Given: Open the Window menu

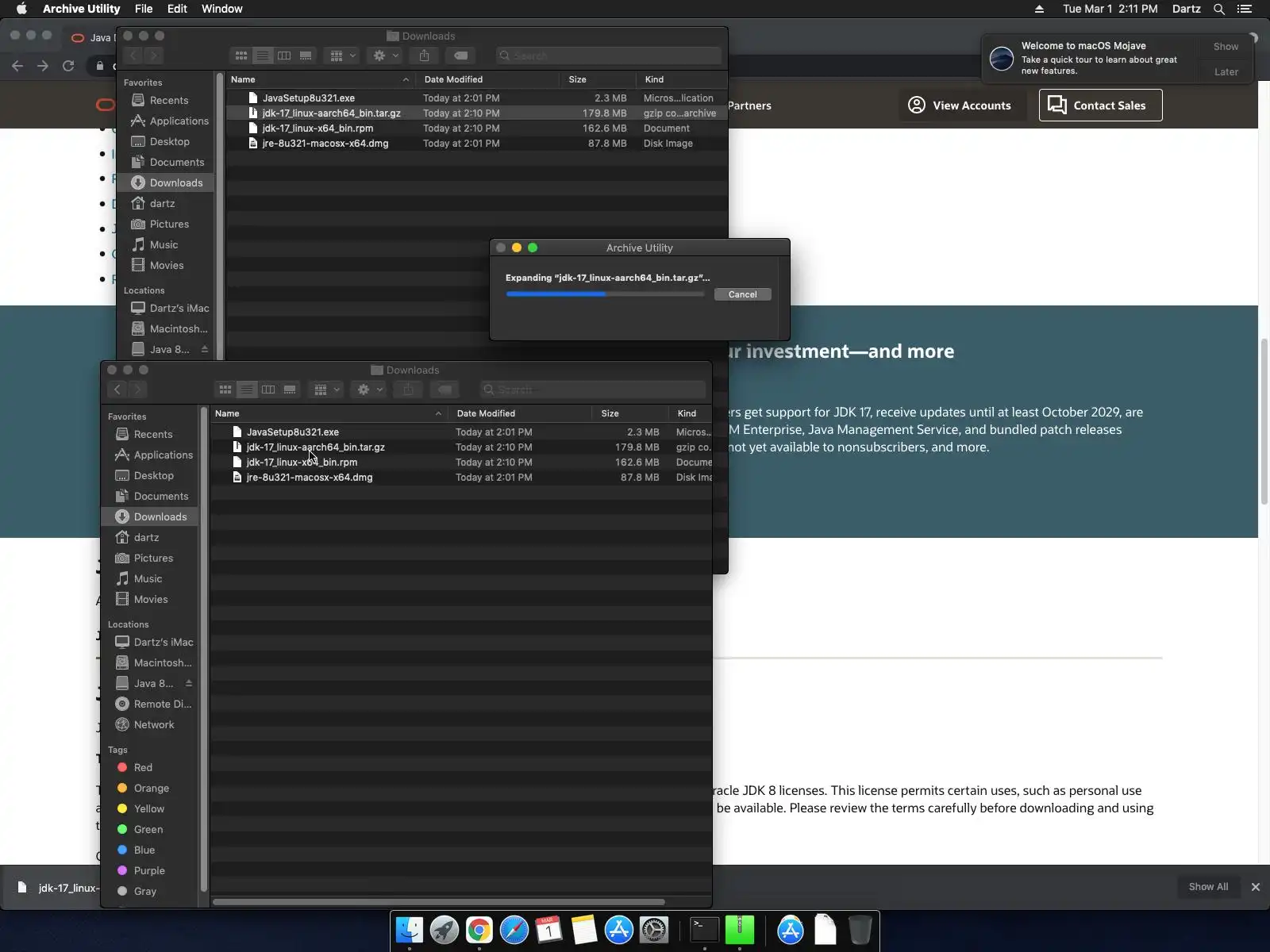Looking at the screenshot, I should pos(222,9).
